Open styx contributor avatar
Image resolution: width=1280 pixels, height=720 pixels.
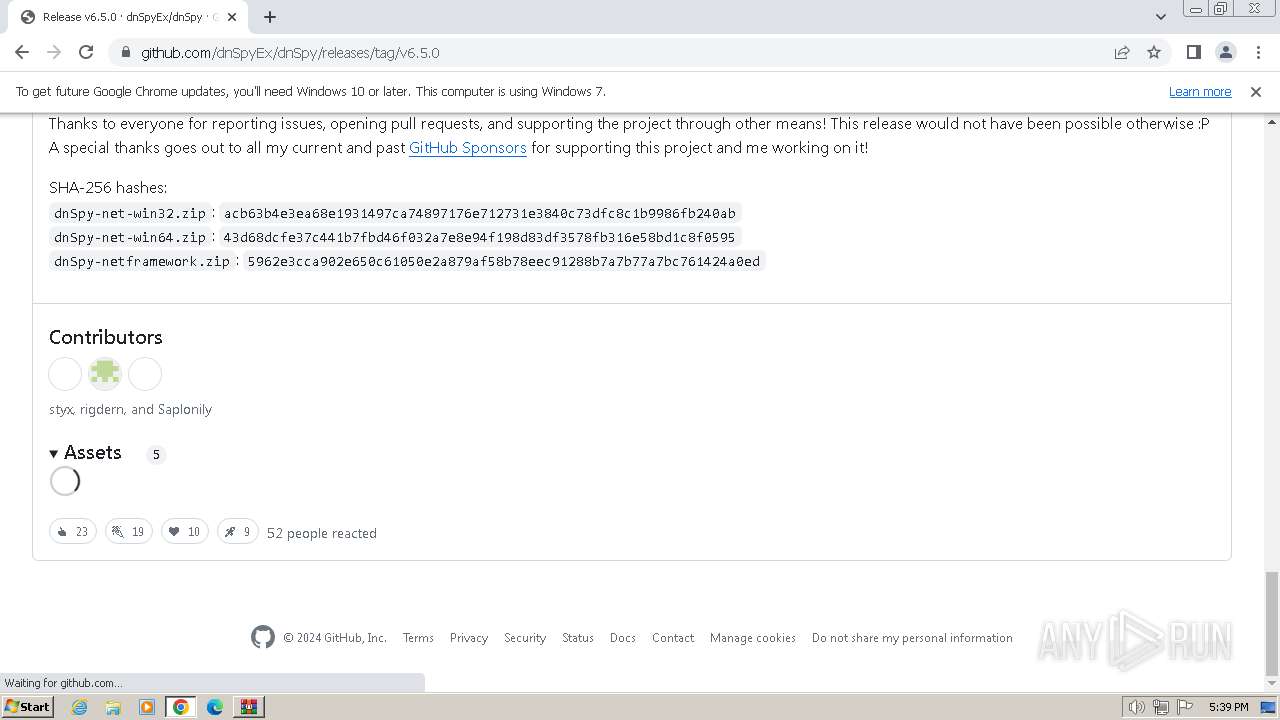pyautogui.click(x=65, y=374)
